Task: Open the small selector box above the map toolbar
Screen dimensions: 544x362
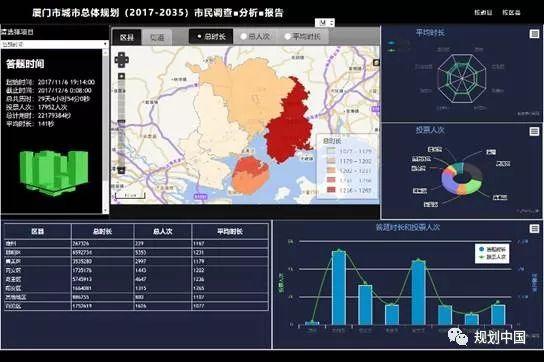Action: pos(325,23)
